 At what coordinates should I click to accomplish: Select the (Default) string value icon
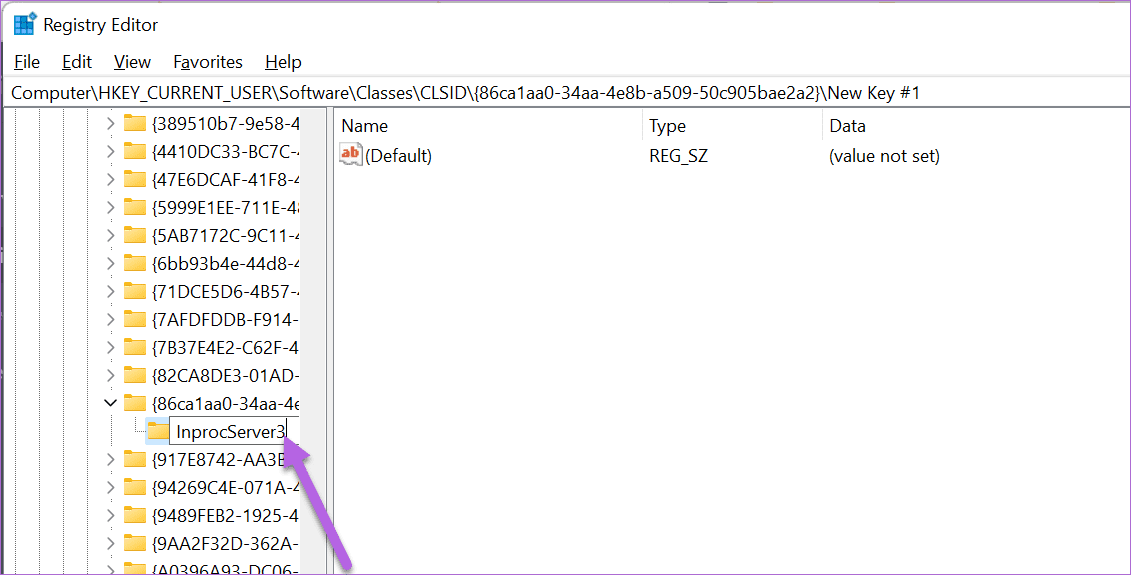coord(351,154)
